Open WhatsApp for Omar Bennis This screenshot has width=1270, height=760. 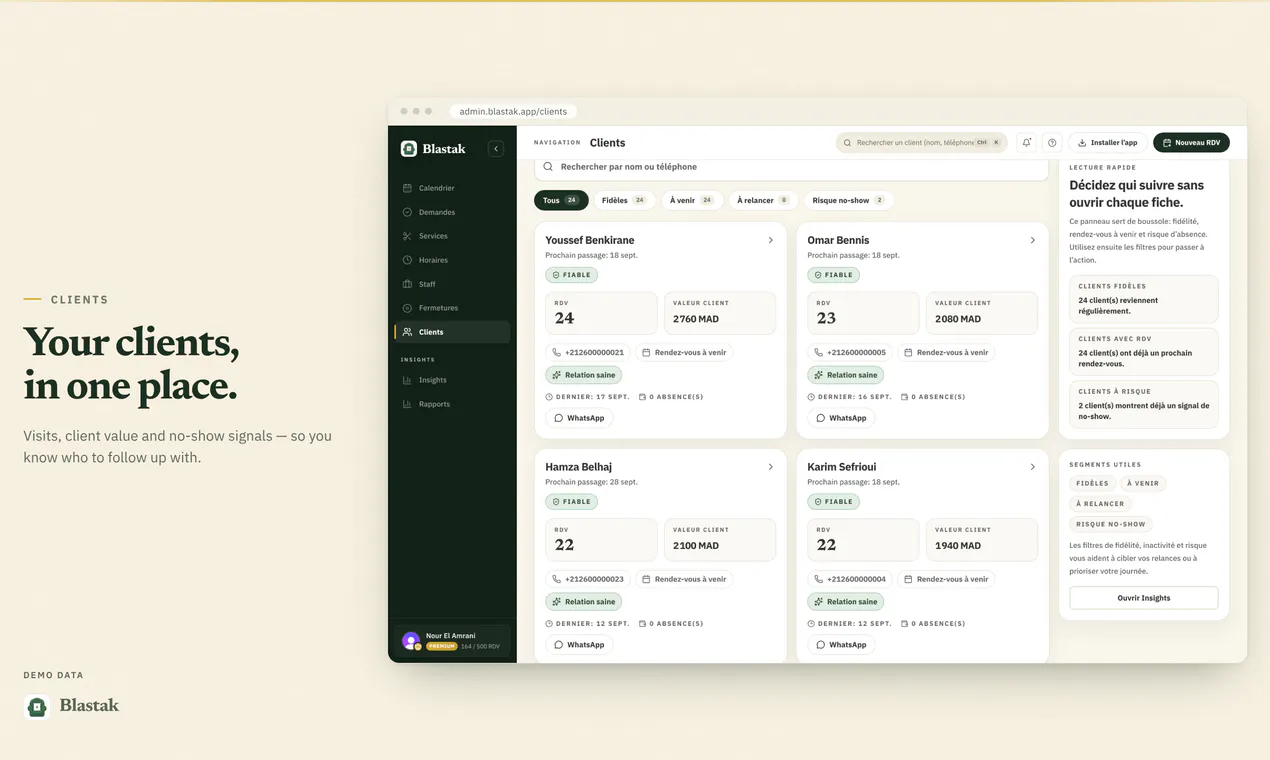(841, 418)
